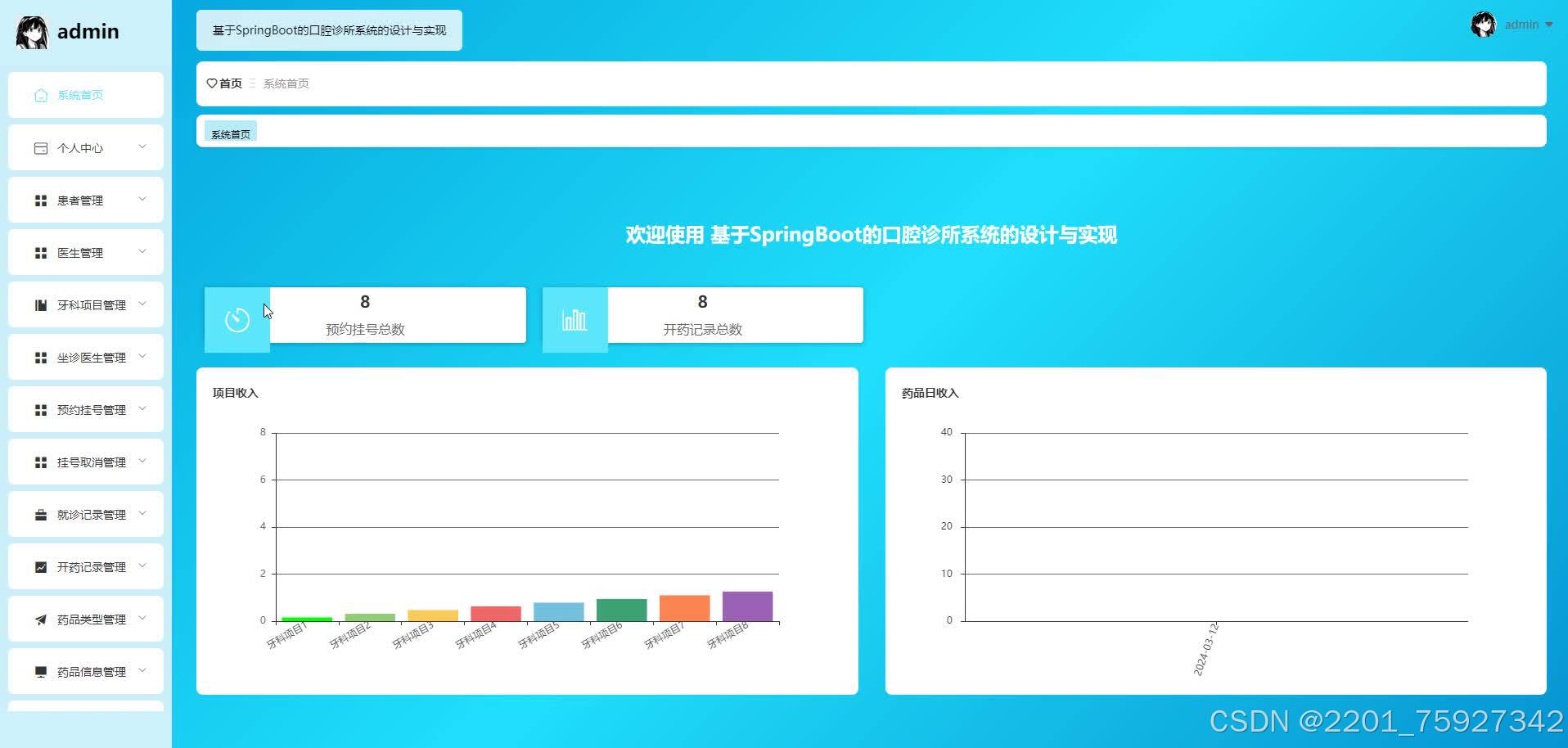Click the 基于SpringBoot的口腔诊所系统 title button
The height and width of the screenshot is (748, 1568).
point(329,30)
